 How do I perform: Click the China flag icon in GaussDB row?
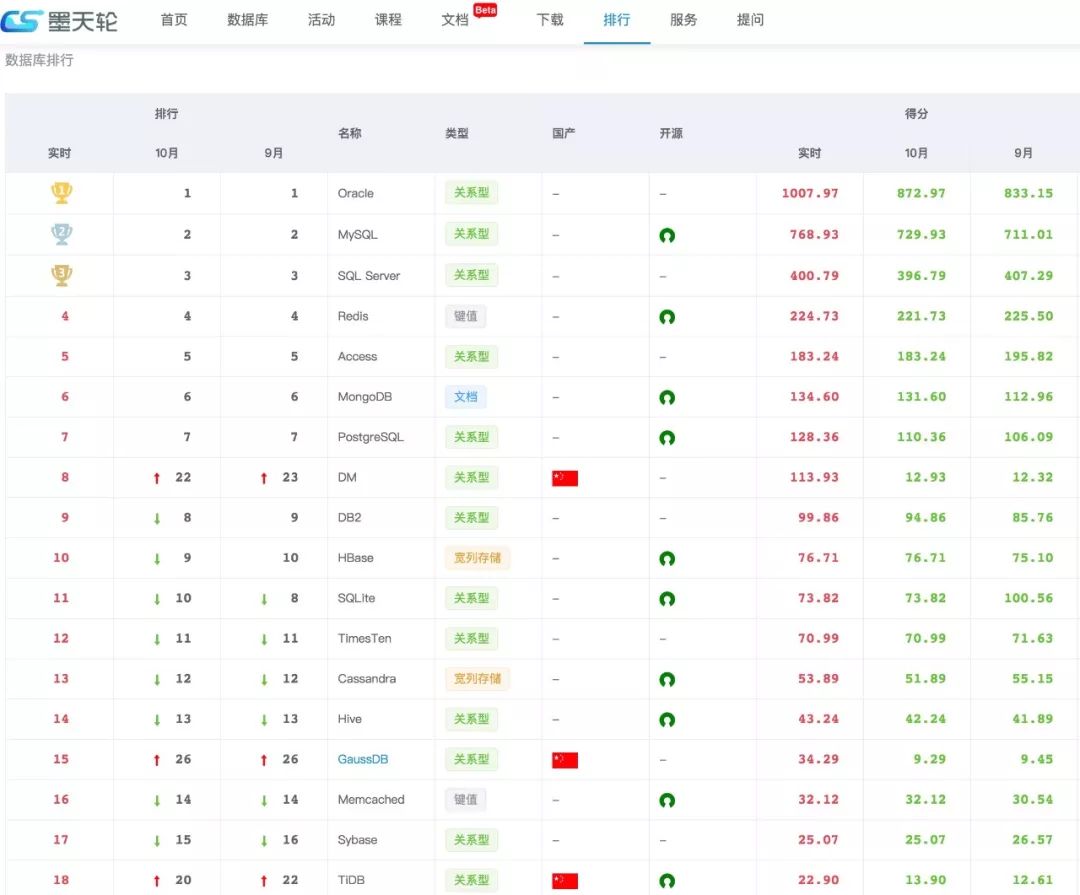[565, 760]
